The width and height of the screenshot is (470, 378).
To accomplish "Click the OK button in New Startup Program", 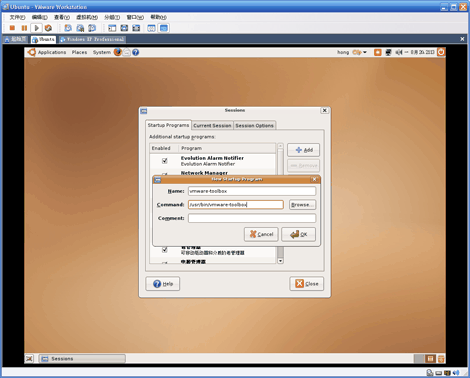I will [x=298, y=234].
